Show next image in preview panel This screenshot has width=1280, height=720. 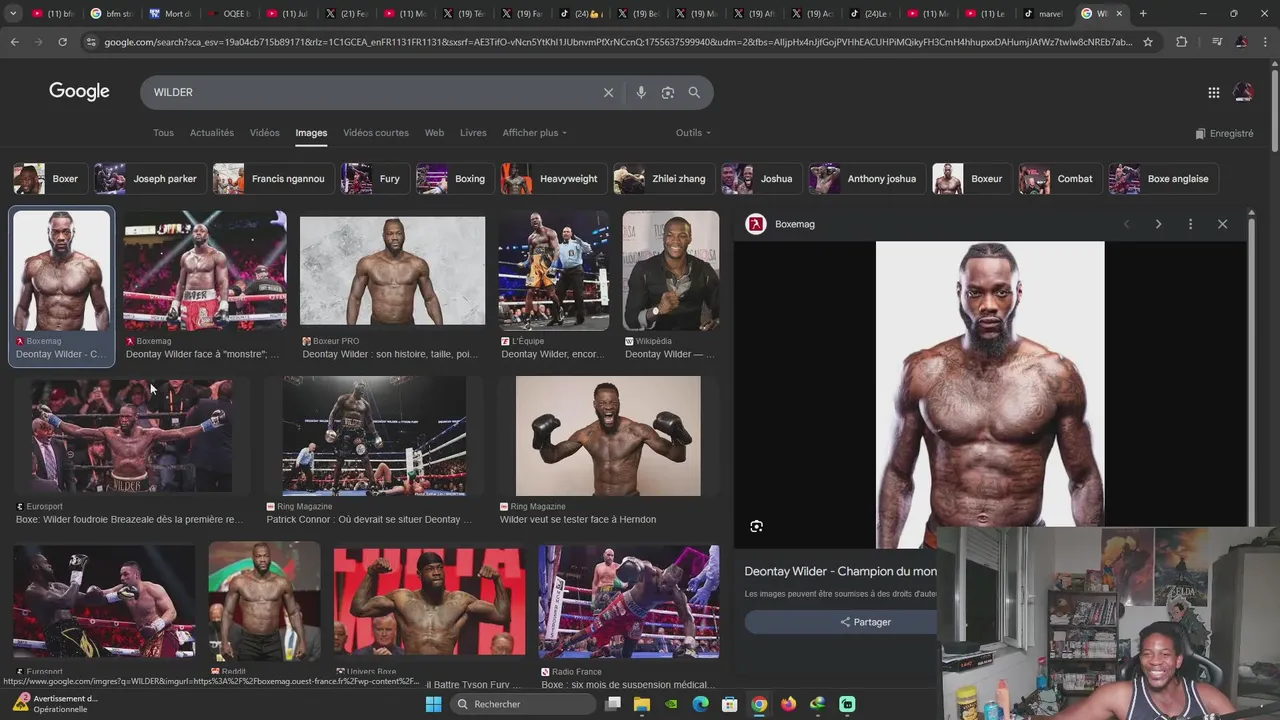click(1158, 224)
